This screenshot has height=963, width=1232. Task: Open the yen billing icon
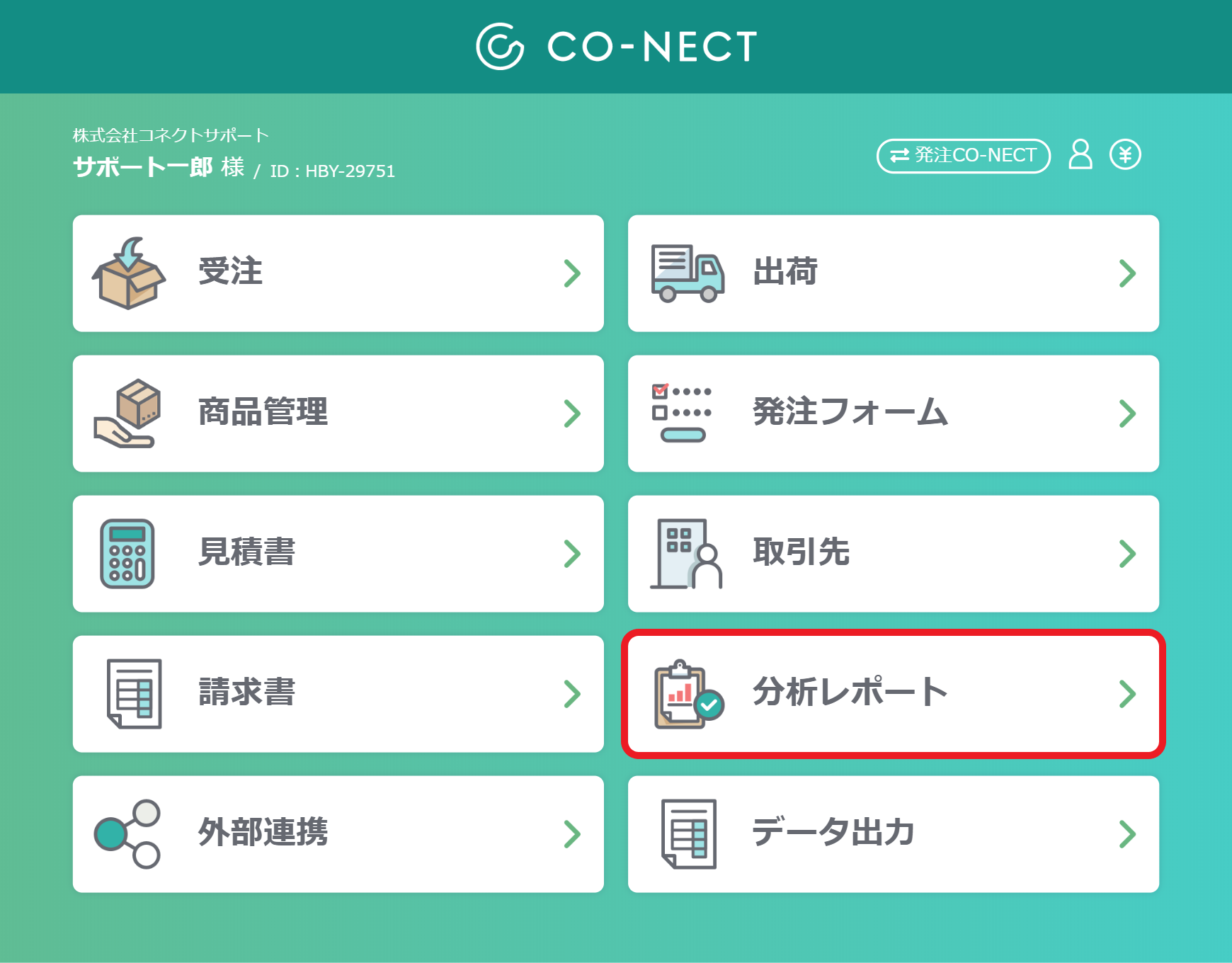pyautogui.click(x=1125, y=154)
